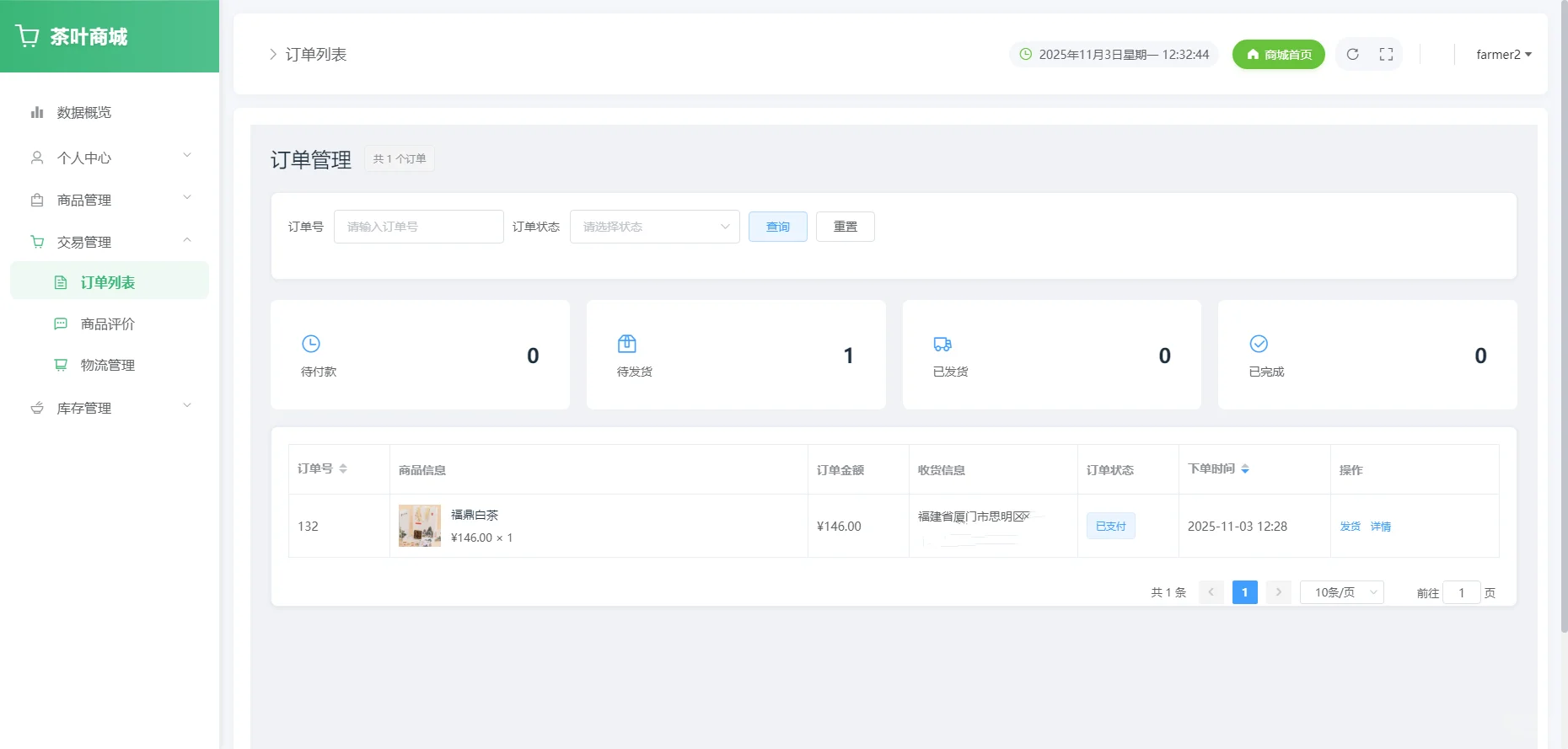Screen dimensions: 1568x749
Task: Expand the 库存管理 submenu
Action: (187, 405)
